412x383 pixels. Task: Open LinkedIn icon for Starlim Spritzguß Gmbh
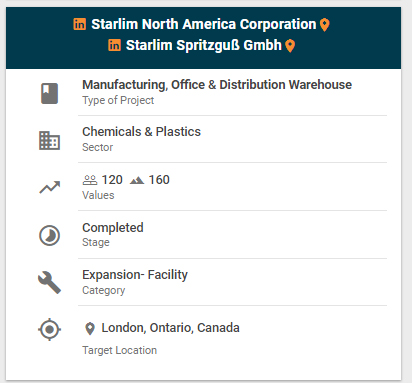pyautogui.click(x=114, y=45)
